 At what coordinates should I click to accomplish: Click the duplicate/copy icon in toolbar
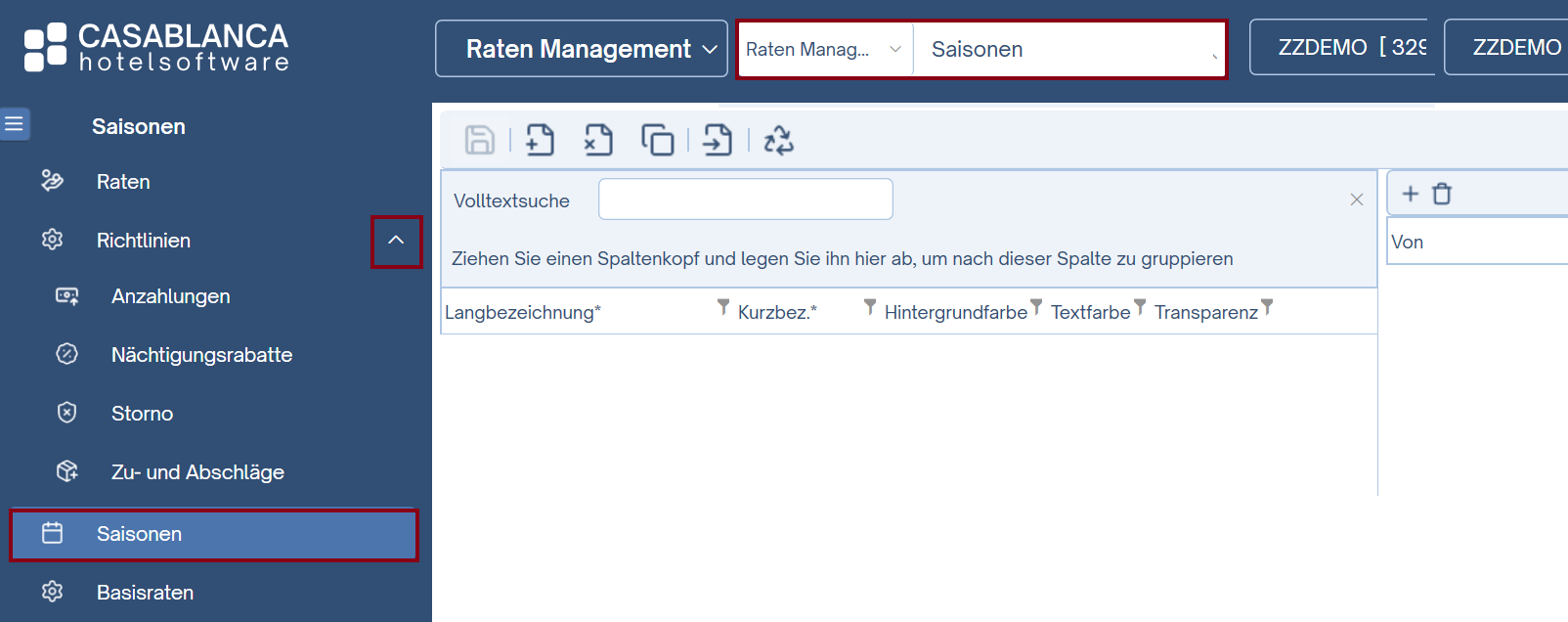(658, 141)
